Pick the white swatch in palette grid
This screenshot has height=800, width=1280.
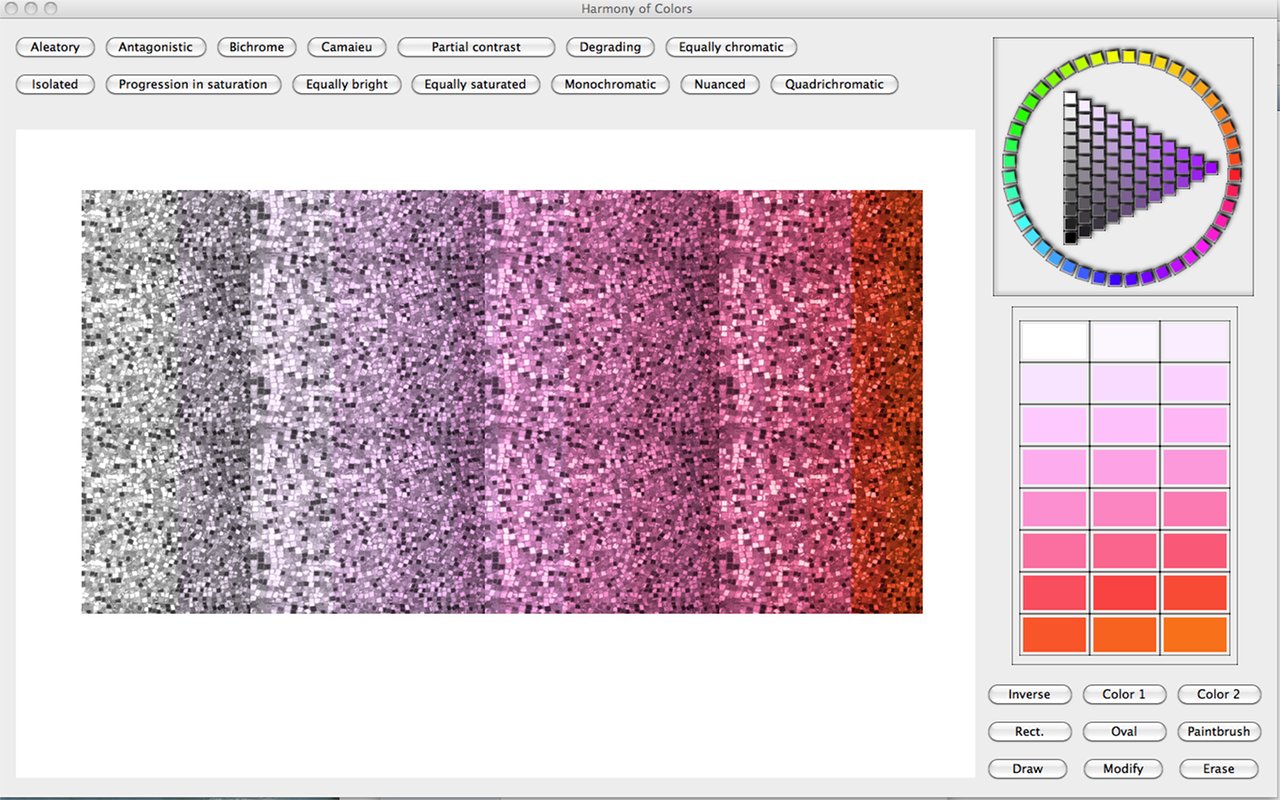1053,341
